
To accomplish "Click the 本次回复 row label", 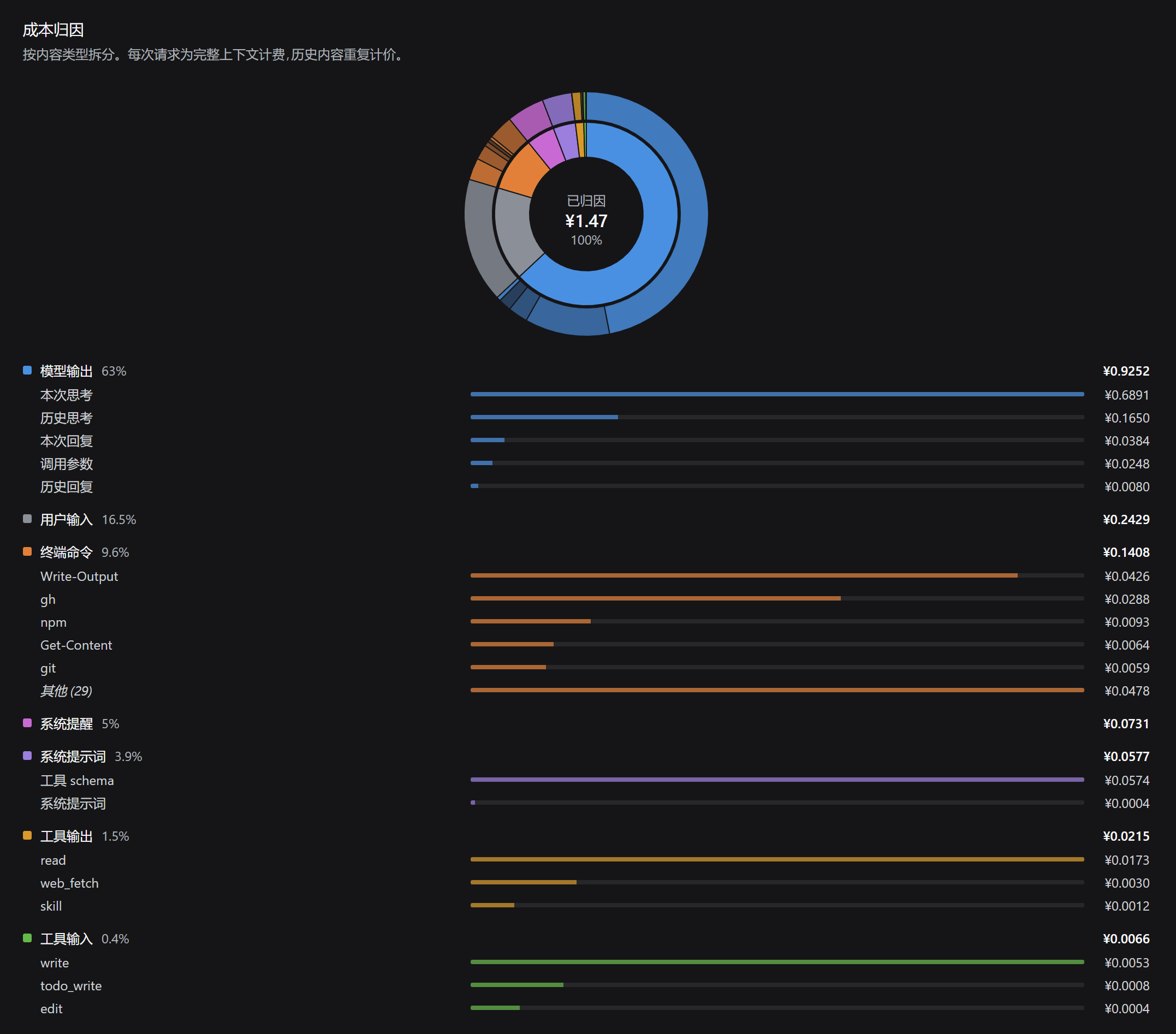I will coord(66,441).
